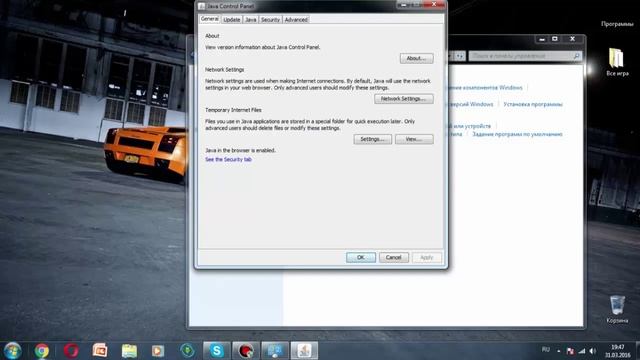Open the green round taskbar icon
640x360 pixels.
coord(187,351)
